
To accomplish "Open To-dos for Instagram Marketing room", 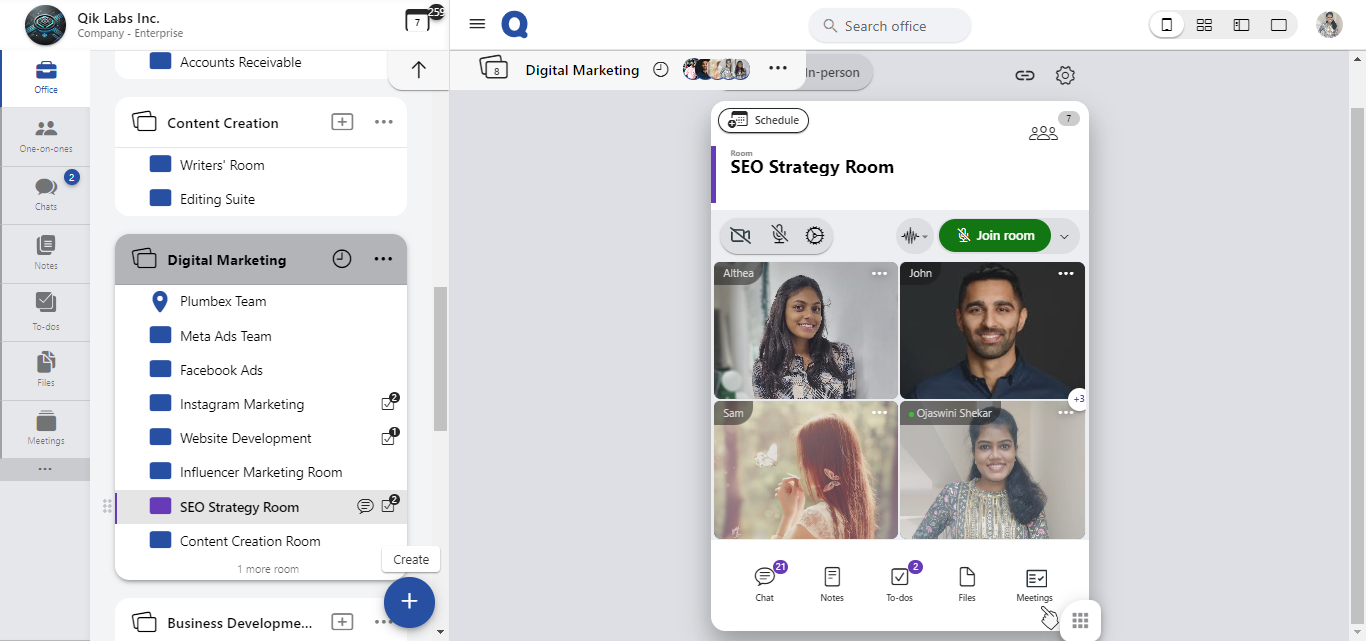I will click(x=389, y=404).
